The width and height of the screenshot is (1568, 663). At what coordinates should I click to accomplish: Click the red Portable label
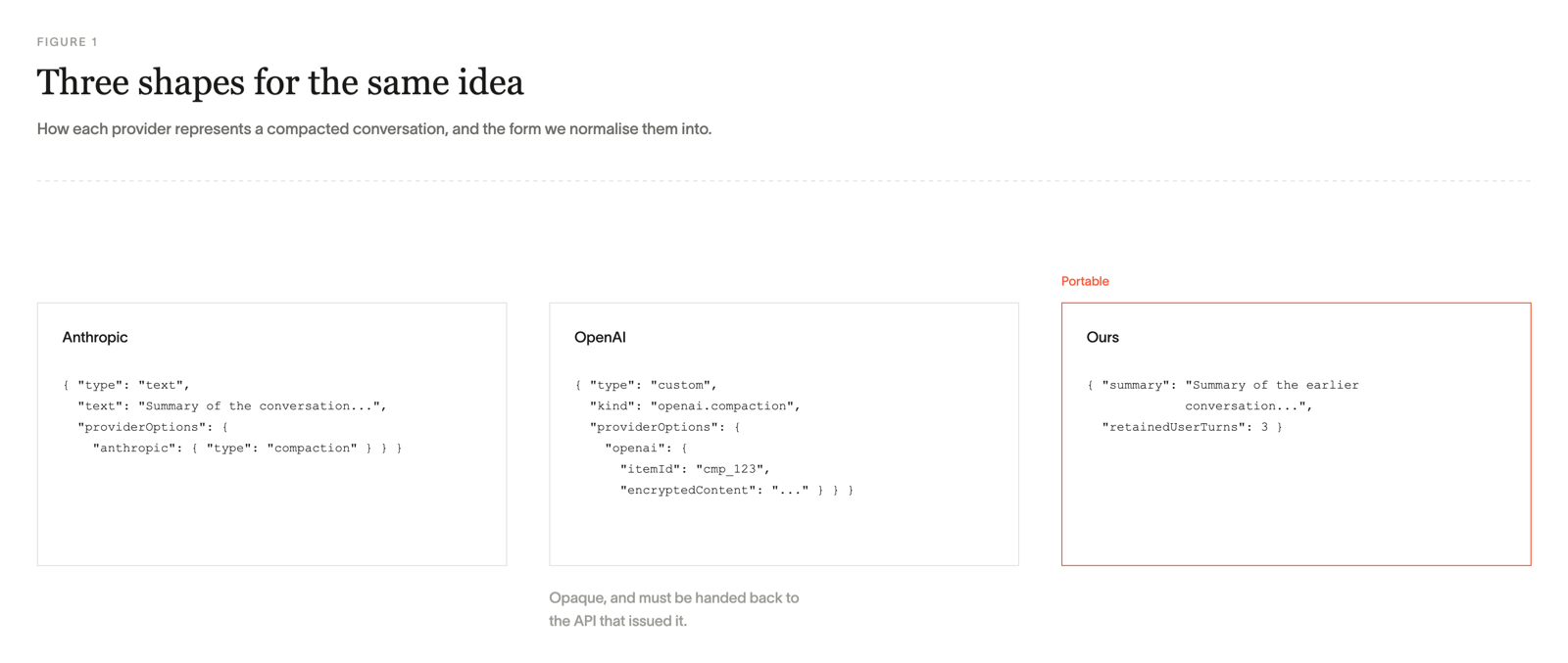[x=1085, y=281]
